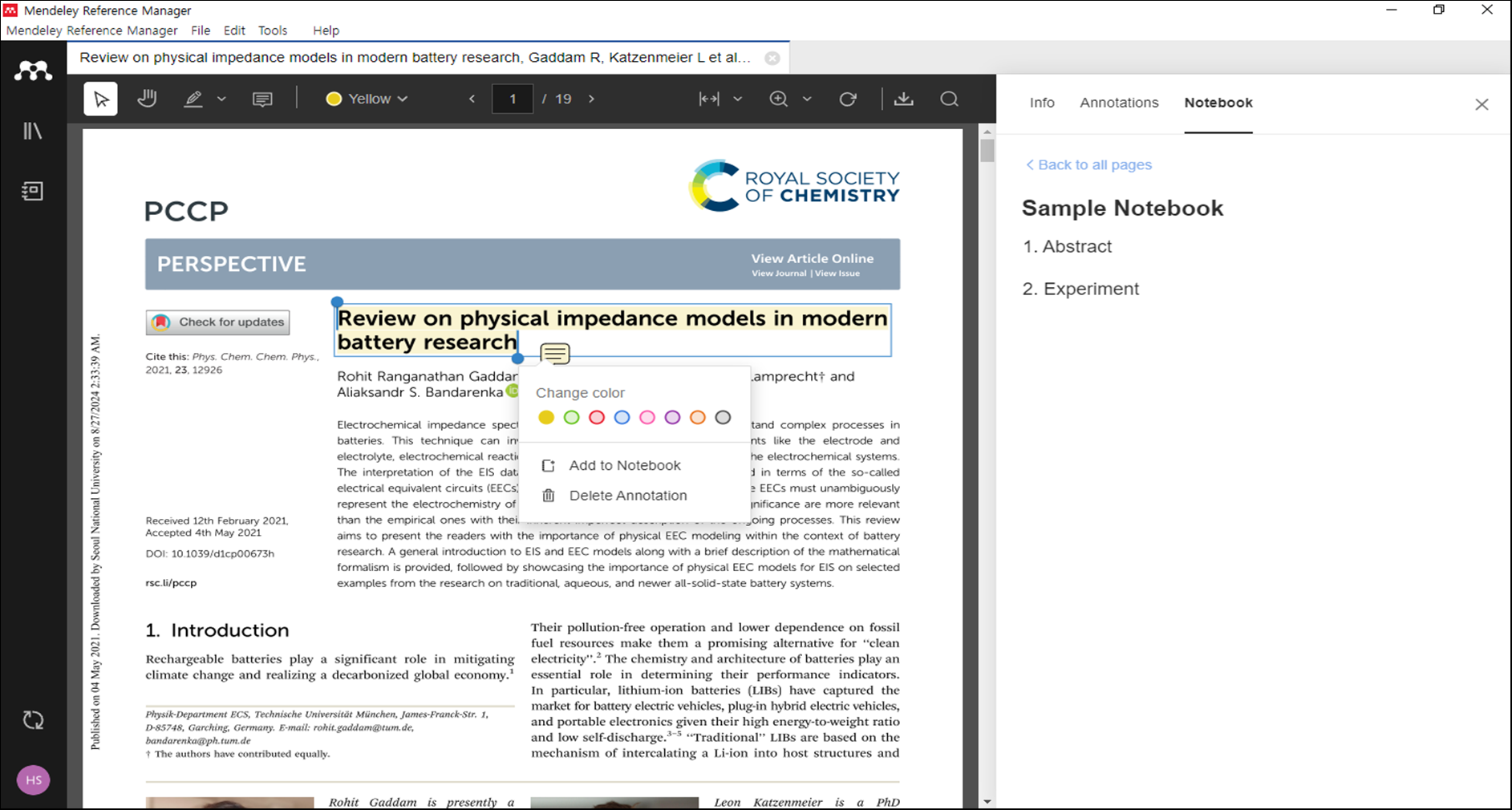Screen dimensions: 1512x810
Task: Select the sticky note tool
Action: [262, 99]
